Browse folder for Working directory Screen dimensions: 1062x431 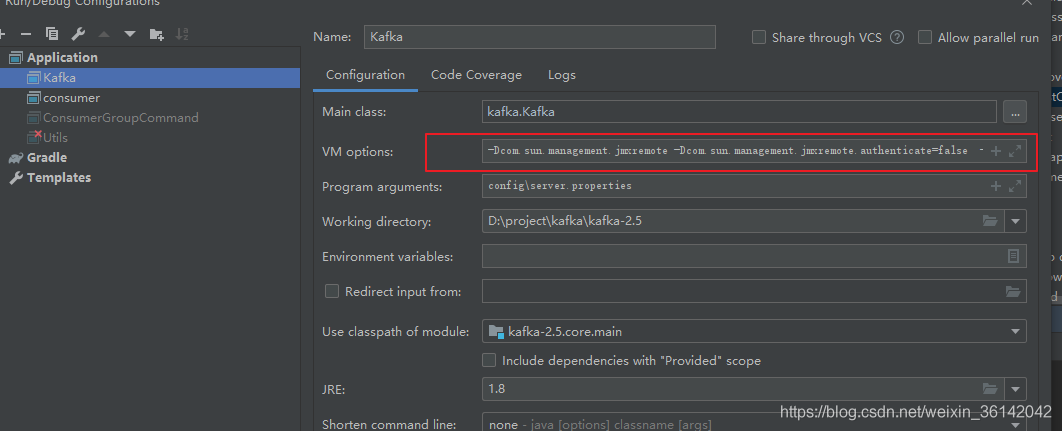tap(990, 221)
